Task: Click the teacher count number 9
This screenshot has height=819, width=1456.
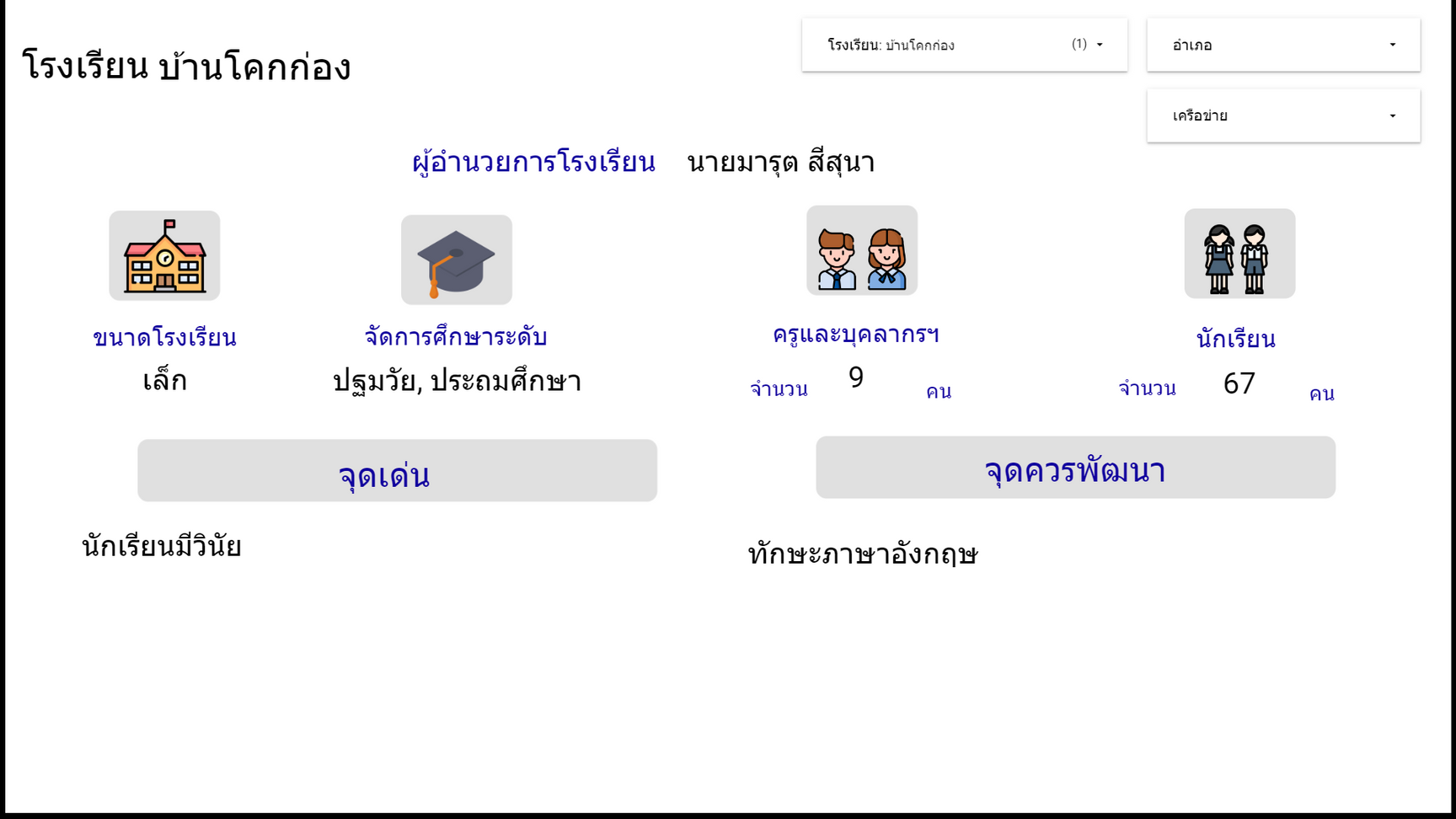Action: click(856, 378)
